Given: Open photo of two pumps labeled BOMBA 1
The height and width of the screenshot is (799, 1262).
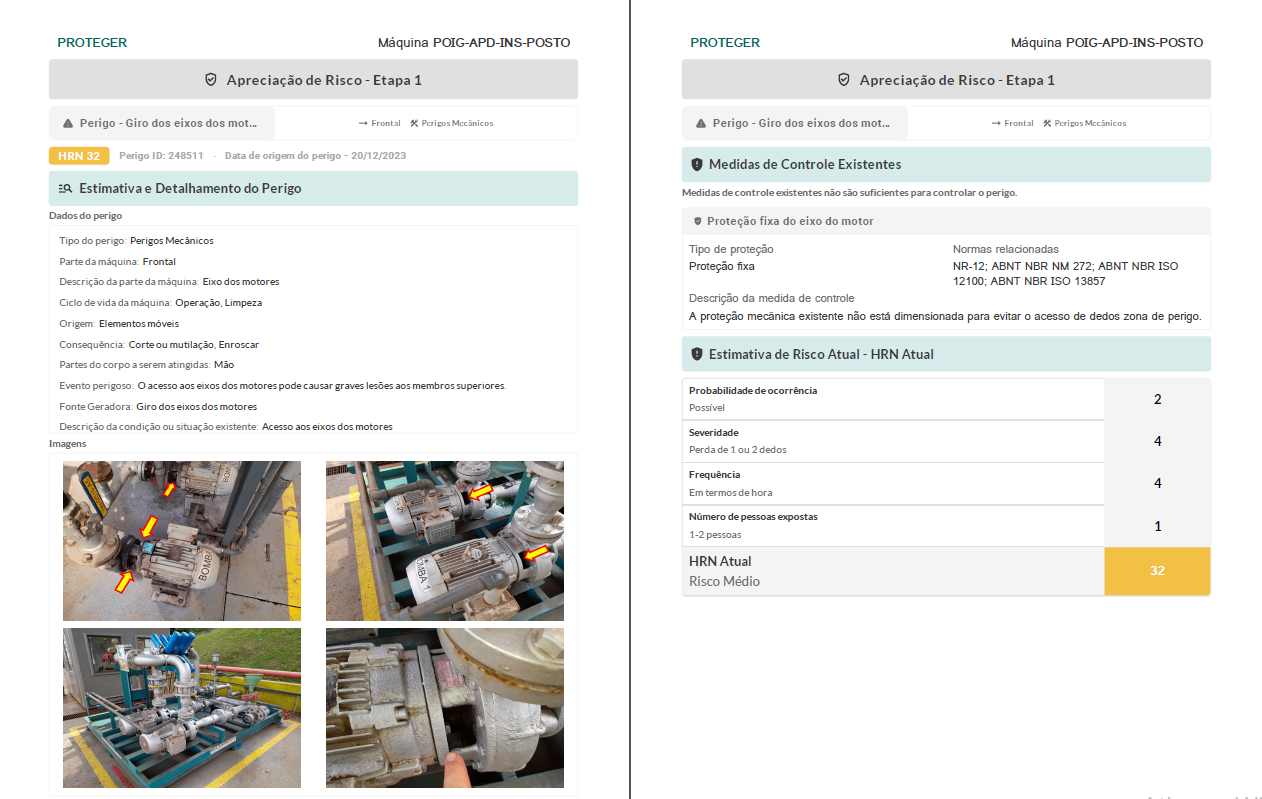Looking at the screenshot, I should 445,541.
